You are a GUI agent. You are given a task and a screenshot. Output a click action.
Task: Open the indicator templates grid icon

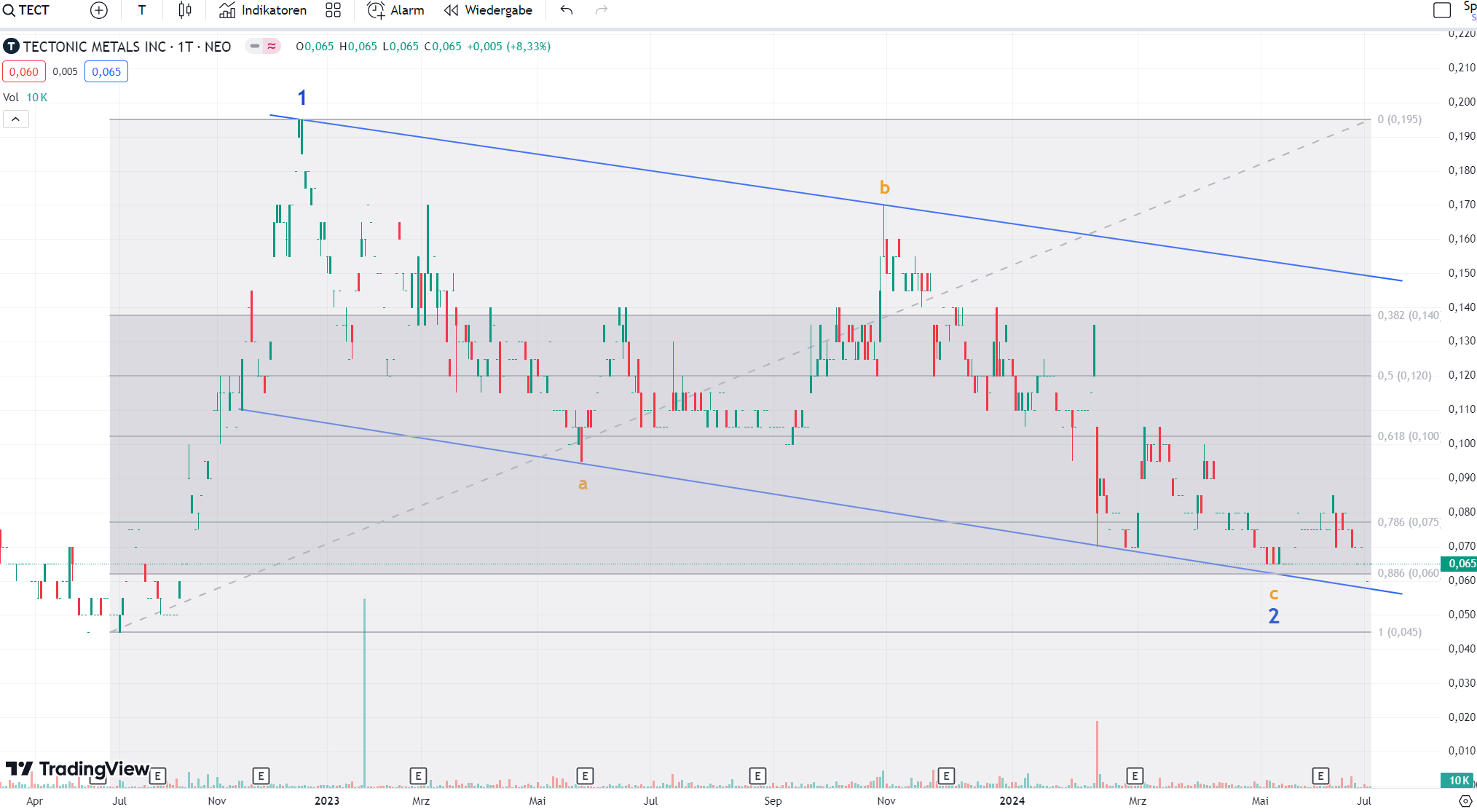coord(333,10)
